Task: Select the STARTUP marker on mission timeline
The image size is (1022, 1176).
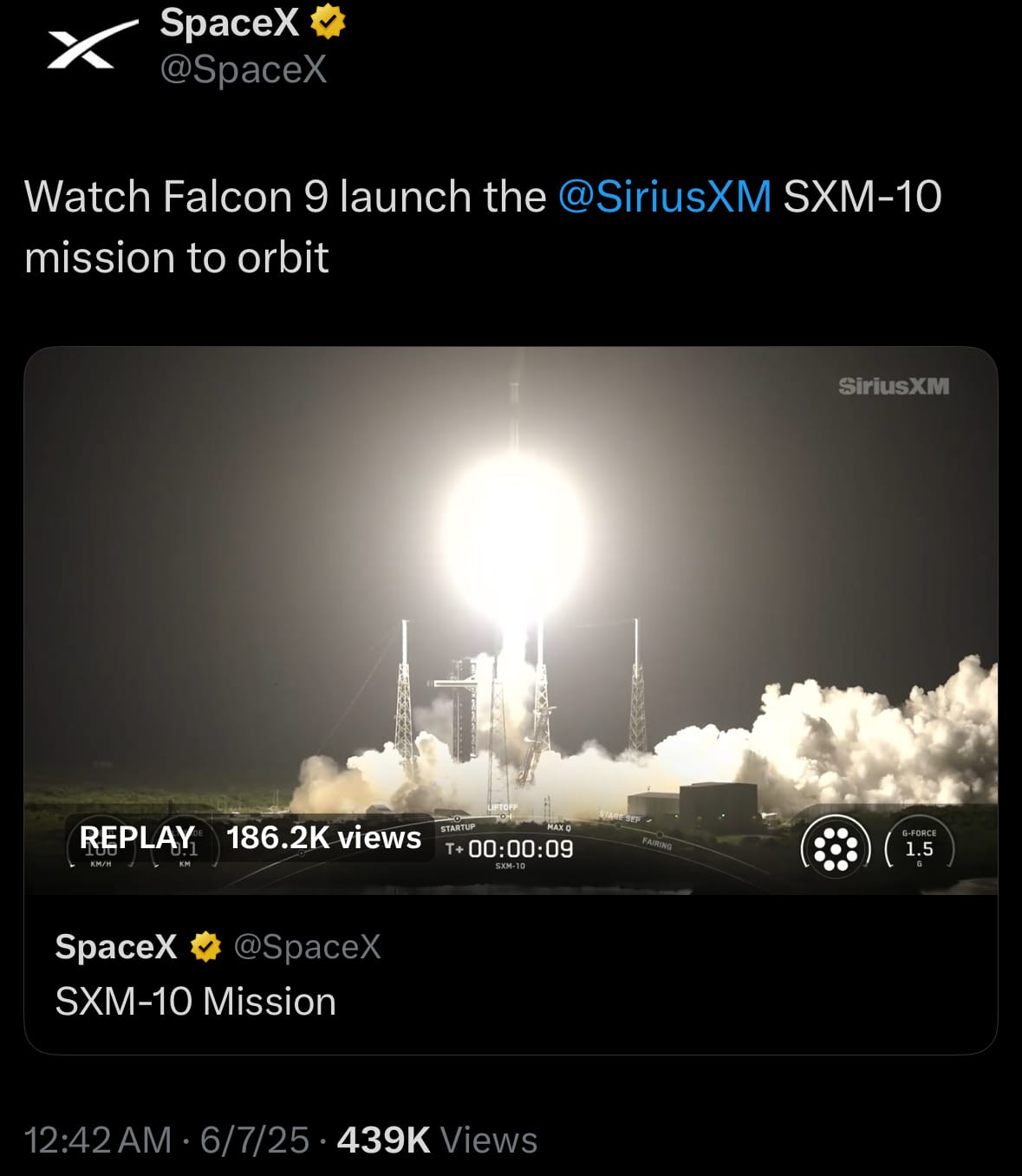Action: (458, 827)
